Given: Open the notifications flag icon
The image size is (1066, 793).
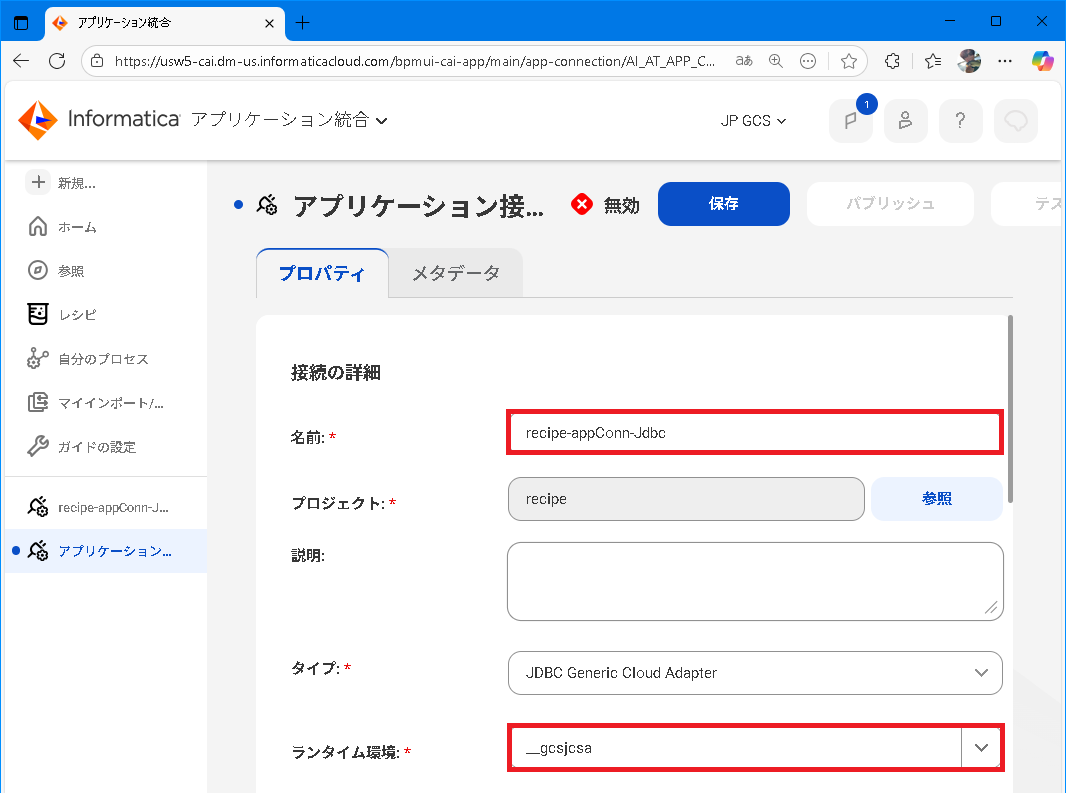Looking at the screenshot, I should (850, 121).
